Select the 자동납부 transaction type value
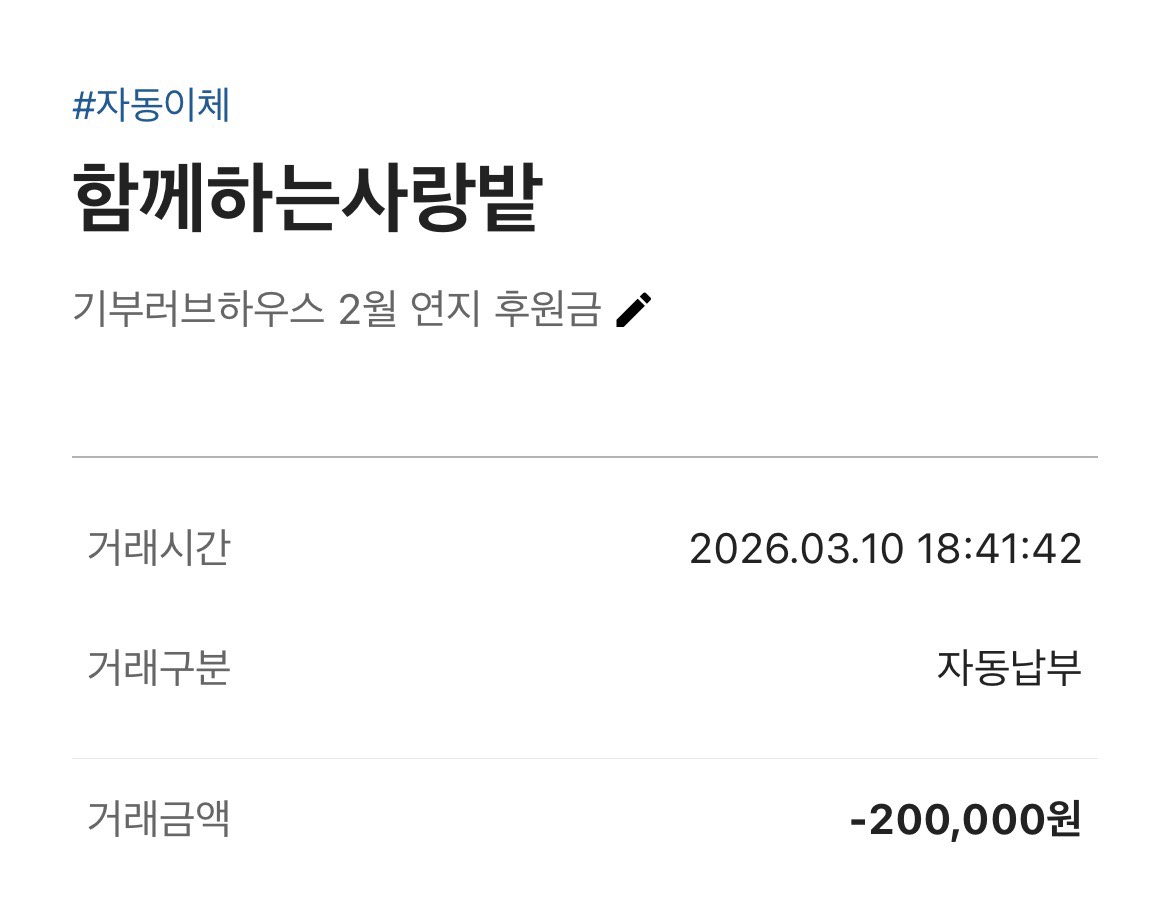This screenshot has width=1170, height=912. coord(1008,667)
